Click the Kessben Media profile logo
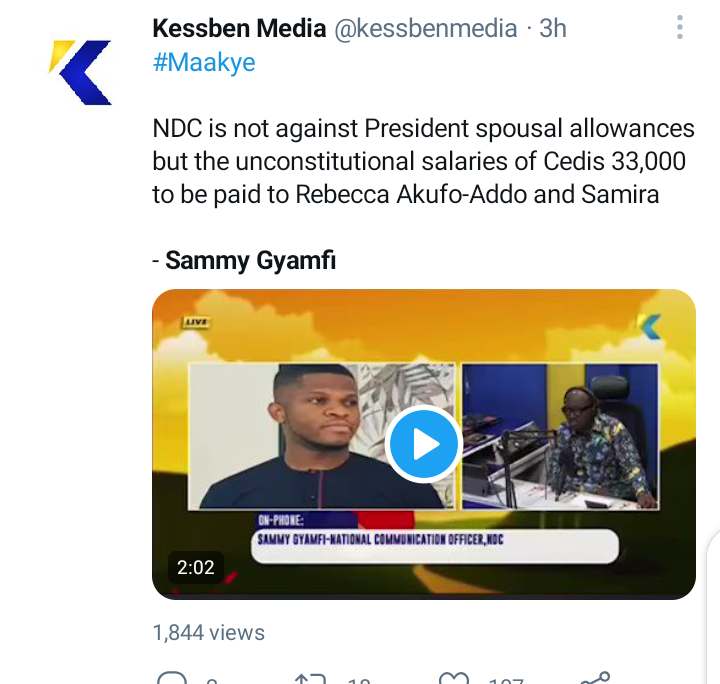The width and height of the screenshot is (720, 684). (x=80, y=73)
